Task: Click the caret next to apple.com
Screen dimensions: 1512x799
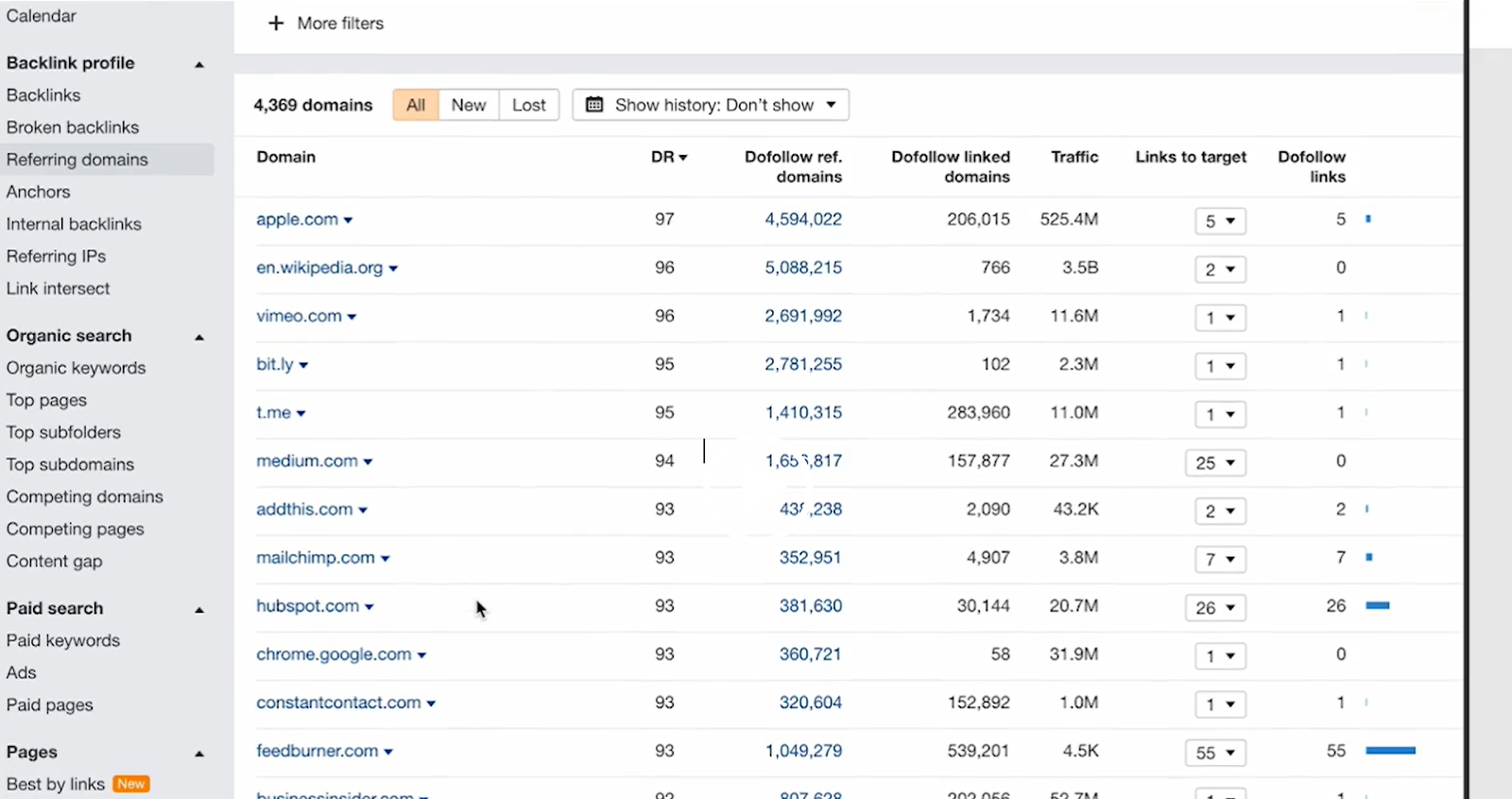Action: [349, 220]
